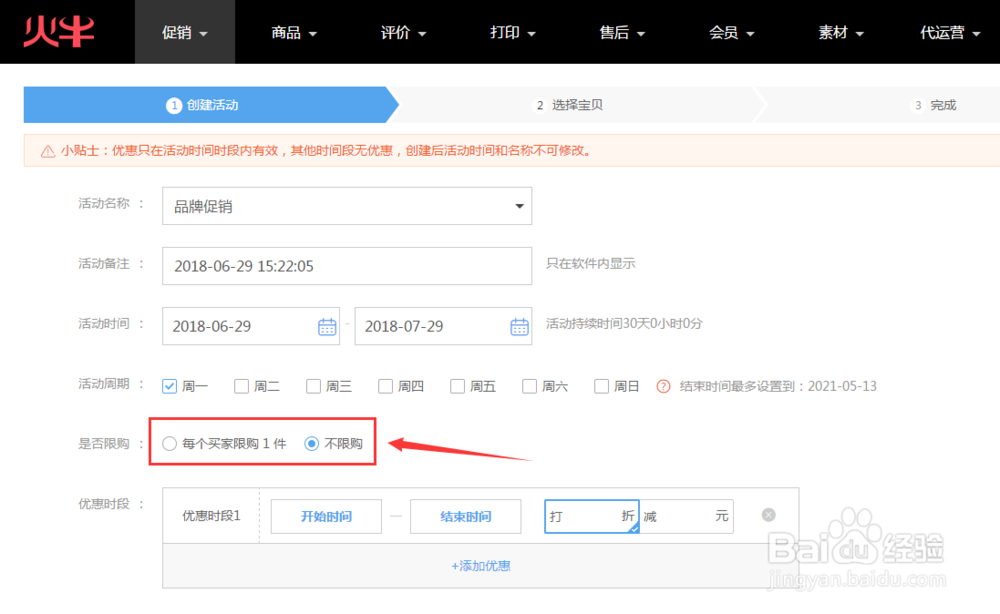Expand the 活动名称 combo box showing 品牌促销
Viewport: 1000px width, 614px height.
pyautogui.click(x=347, y=206)
